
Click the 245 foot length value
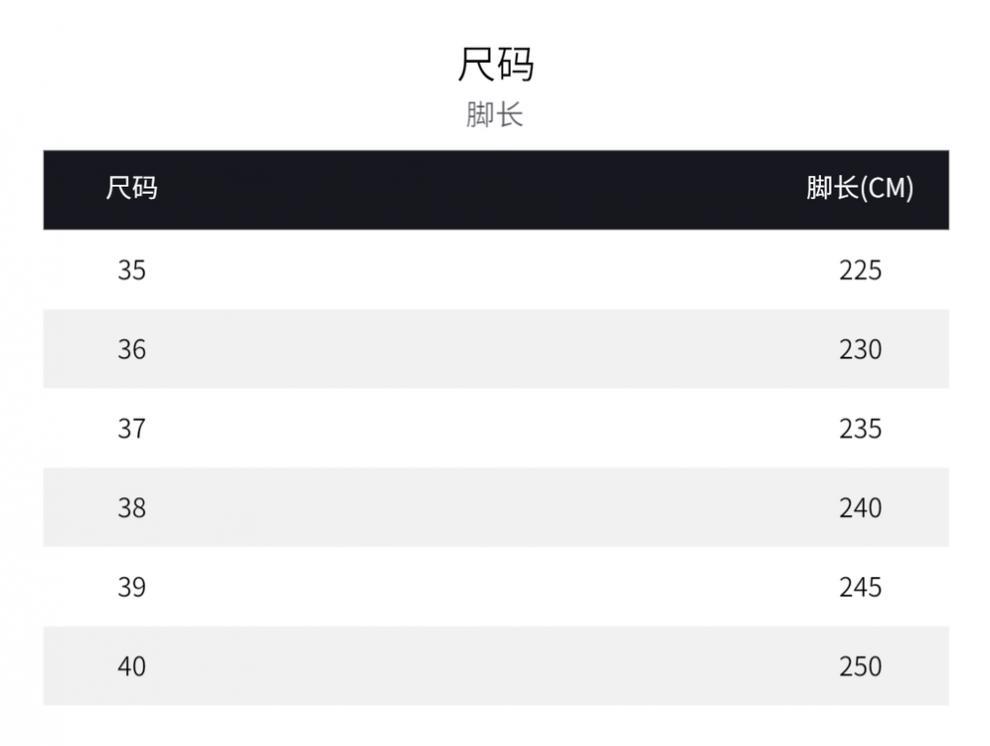point(860,587)
